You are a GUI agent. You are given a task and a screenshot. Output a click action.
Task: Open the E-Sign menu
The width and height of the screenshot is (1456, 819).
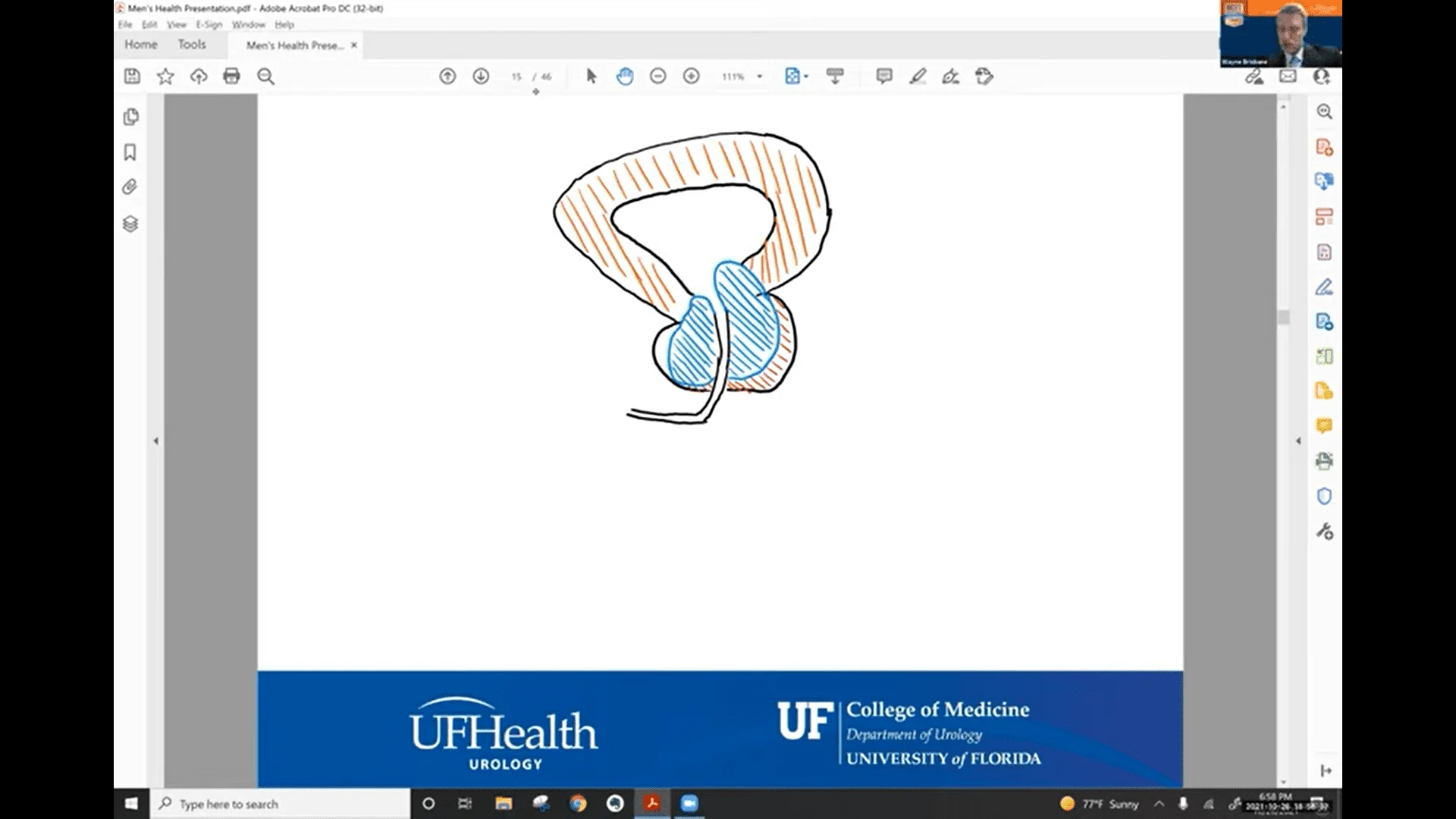(209, 24)
